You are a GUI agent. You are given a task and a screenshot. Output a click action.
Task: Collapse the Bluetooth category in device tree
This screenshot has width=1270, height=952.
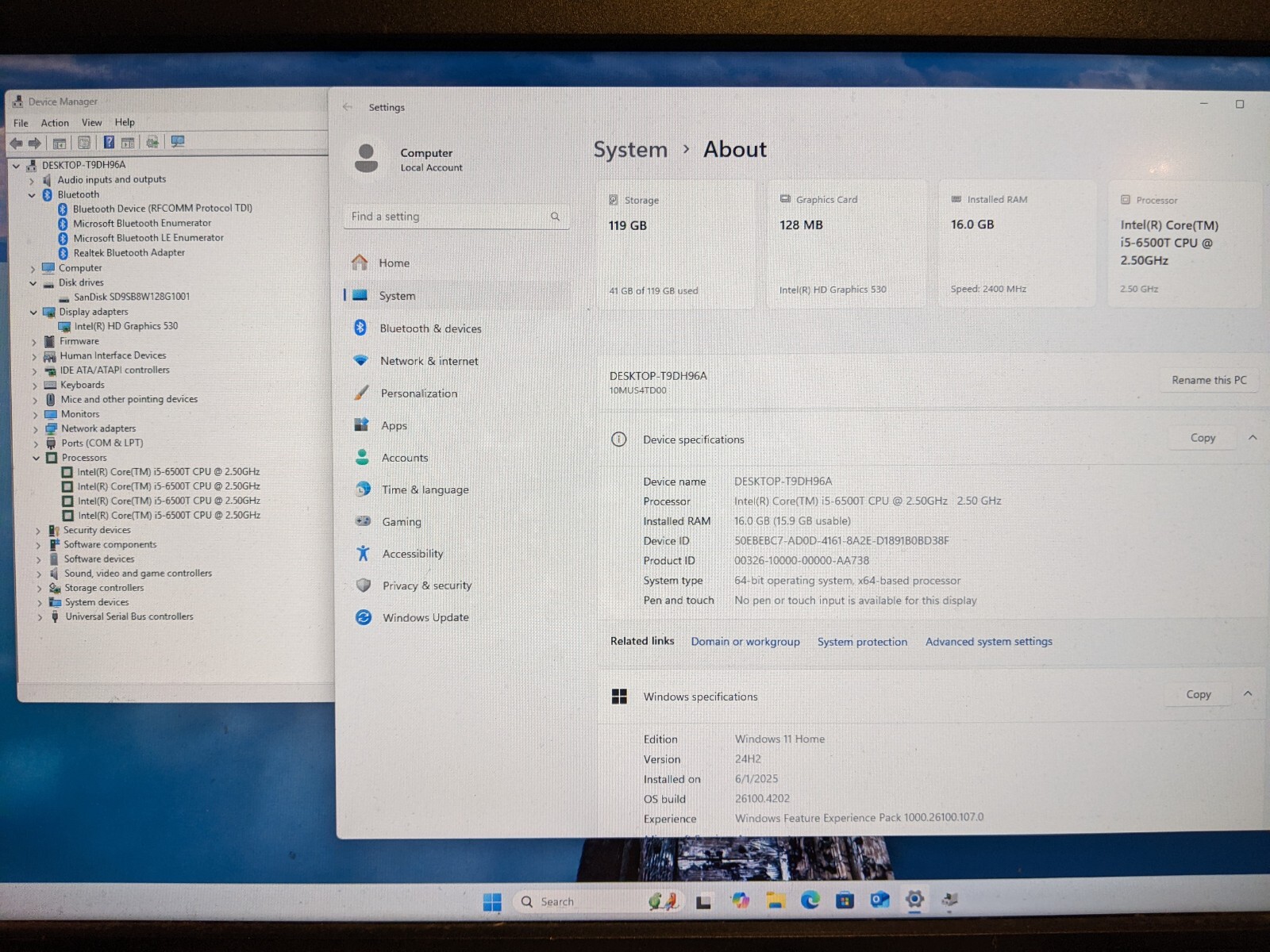point(32,195)
